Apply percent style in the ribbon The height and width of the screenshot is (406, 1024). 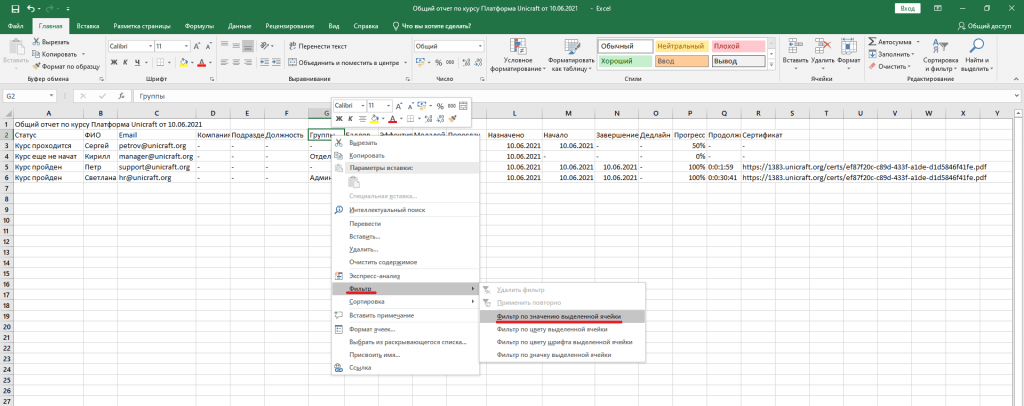pos(438,63)
